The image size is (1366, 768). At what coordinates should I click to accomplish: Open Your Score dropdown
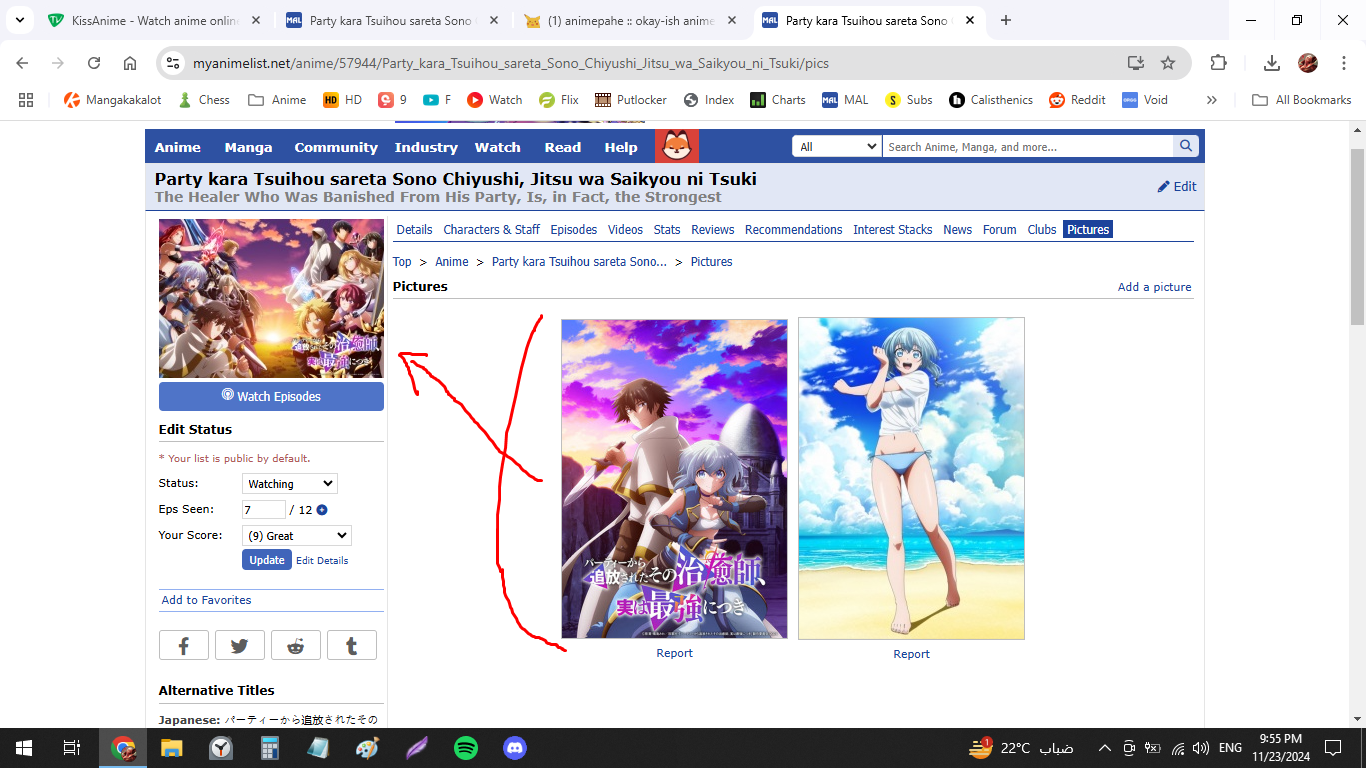(297, 536)
